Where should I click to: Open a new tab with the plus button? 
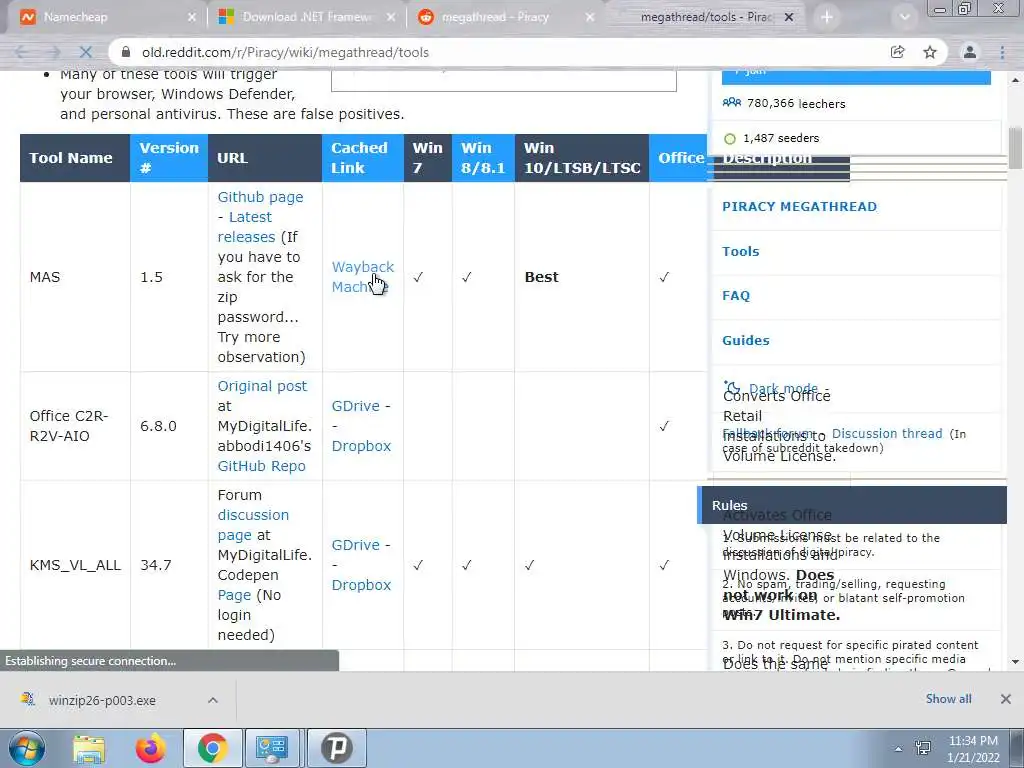[827, 17]
